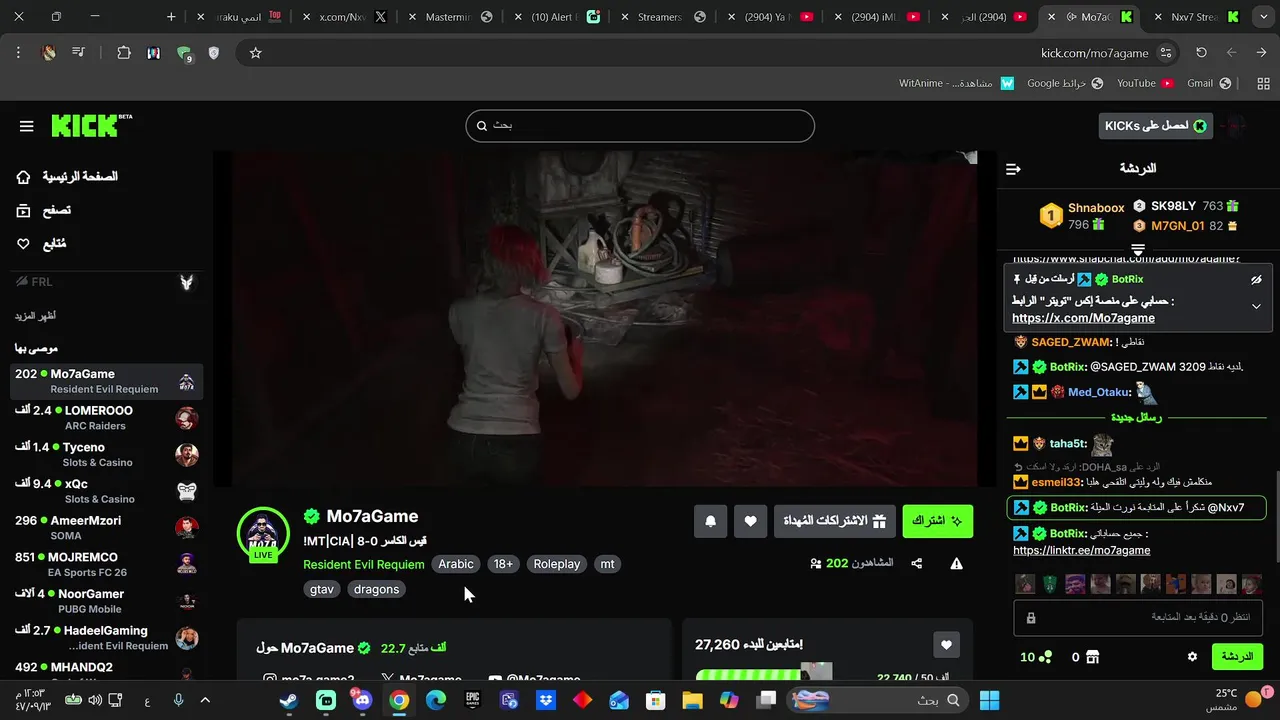Screen dimensions: 1280x720
Task: Open the YouTube bookmark
Action: pyautogui.click(x=1145, y=83)
